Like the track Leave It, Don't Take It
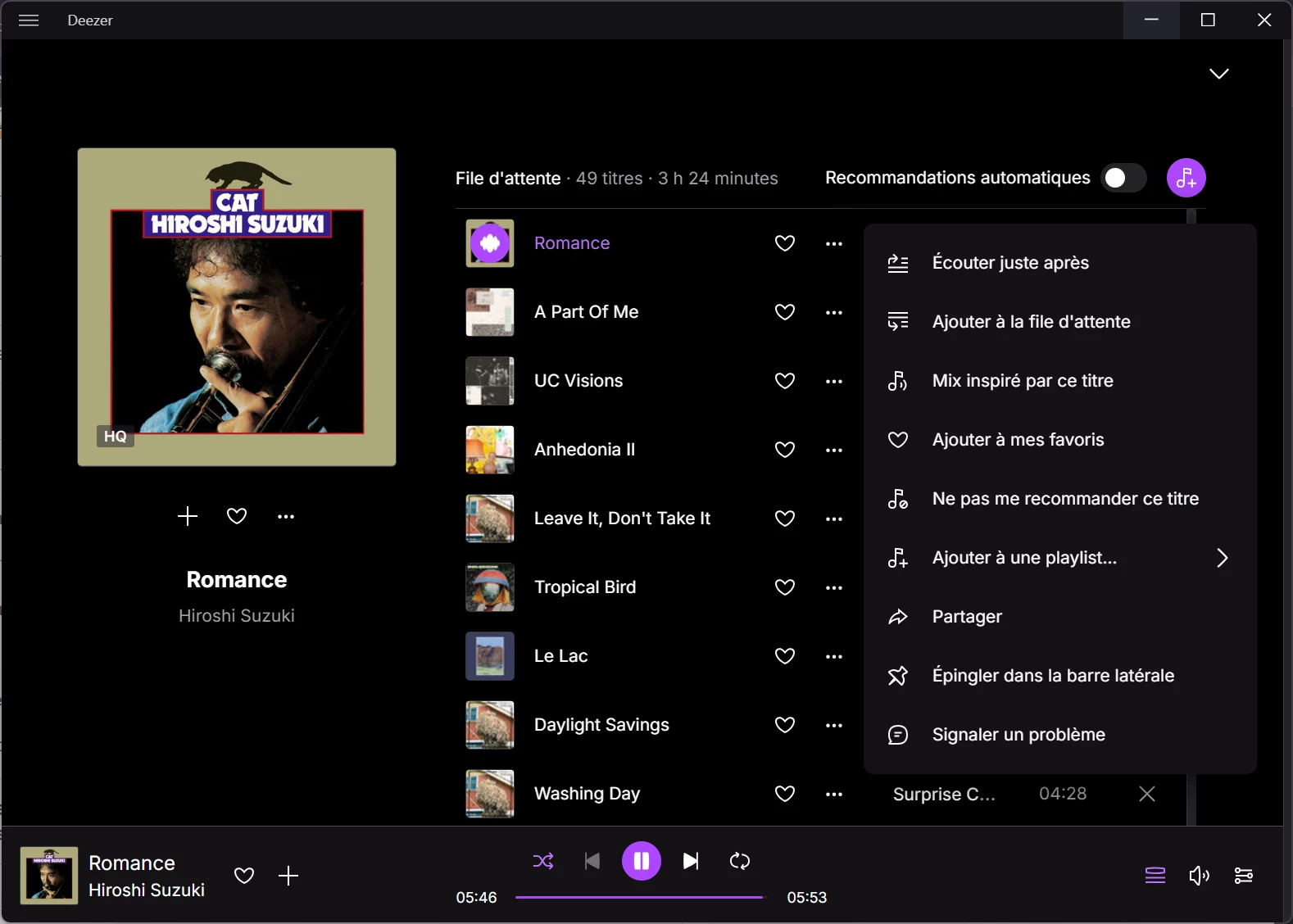 pyautogui.click(x=785, y=519)
